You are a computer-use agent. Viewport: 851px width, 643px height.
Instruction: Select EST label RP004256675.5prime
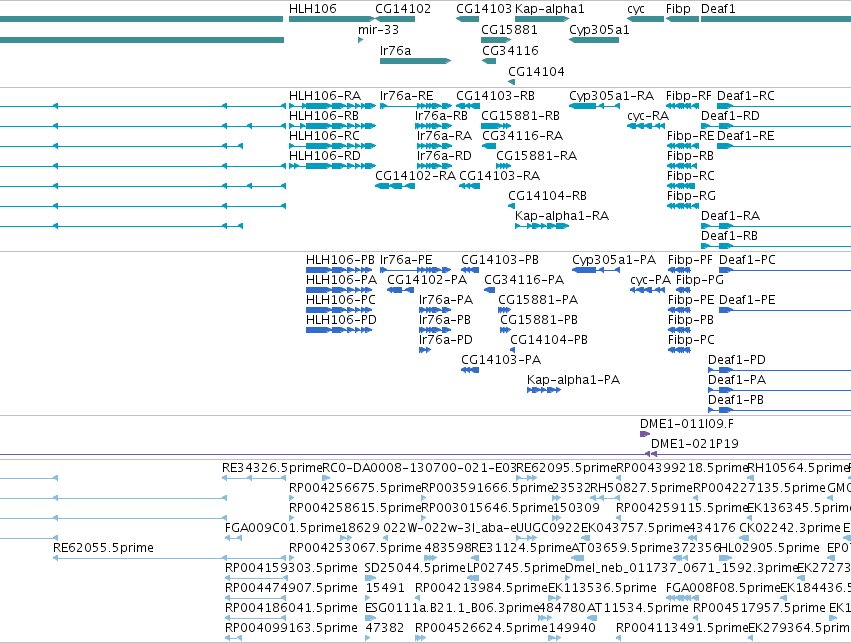pyautogui.click(x=355, y=488)
